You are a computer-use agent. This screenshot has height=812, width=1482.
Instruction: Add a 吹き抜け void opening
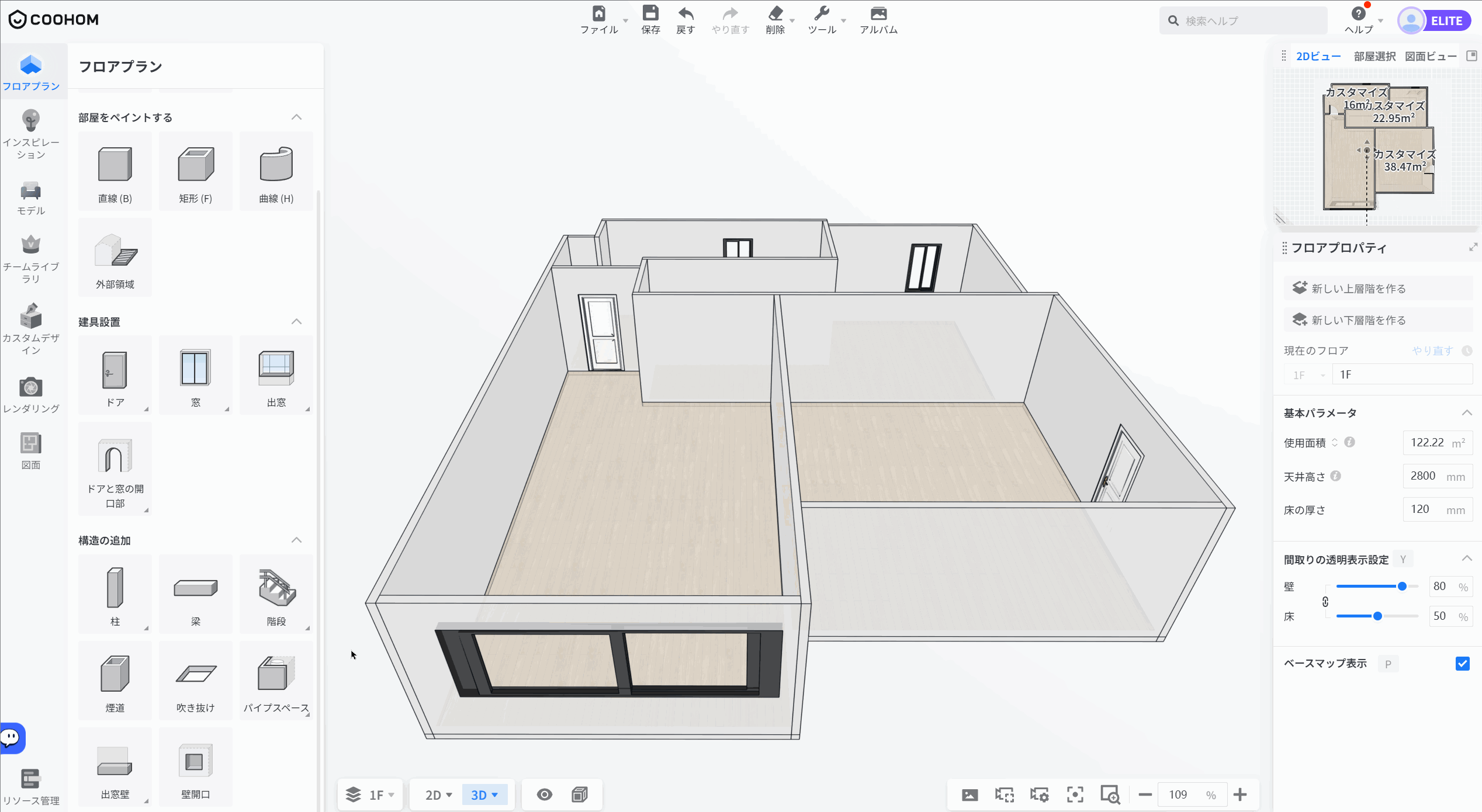pyautogui.click(x=196, y=681)
